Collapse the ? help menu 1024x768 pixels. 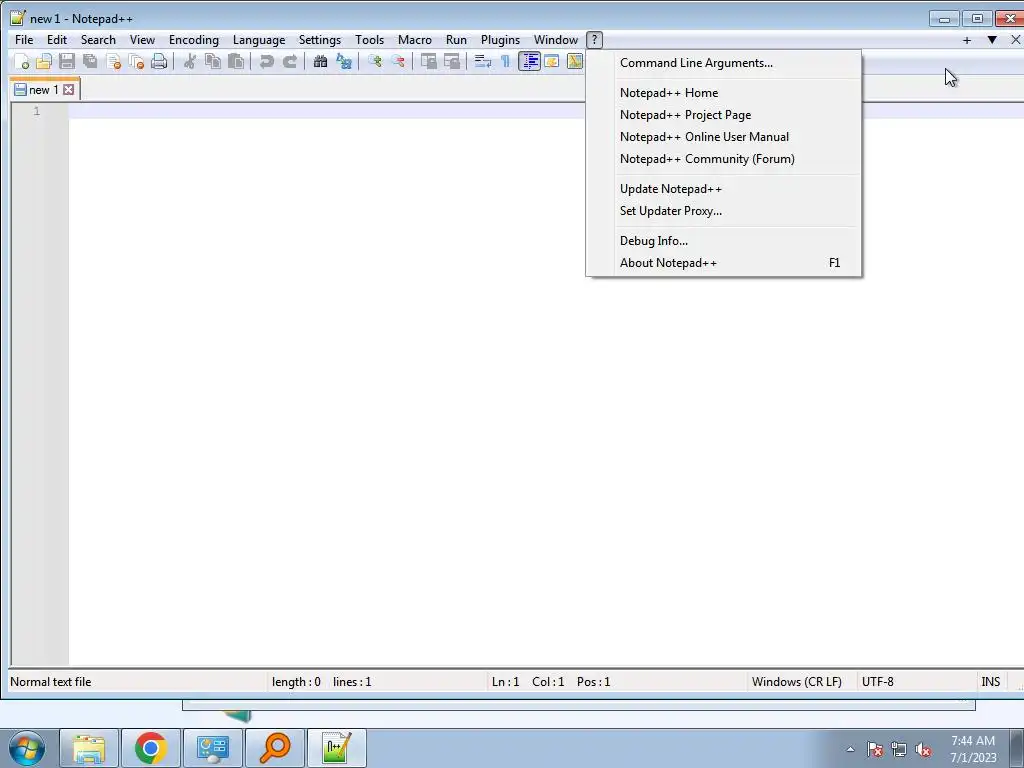coord(594,40)
